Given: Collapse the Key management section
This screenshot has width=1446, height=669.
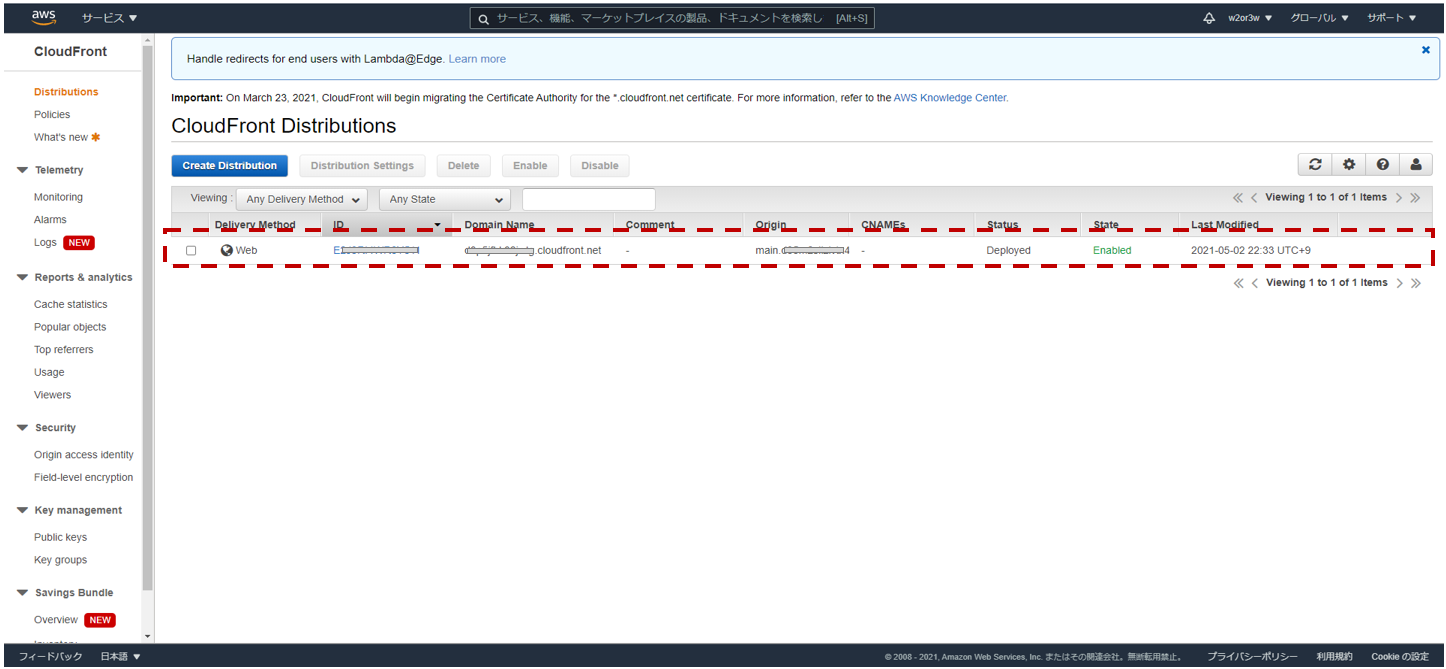Looking at the screenshot, I should coord(23,510).
